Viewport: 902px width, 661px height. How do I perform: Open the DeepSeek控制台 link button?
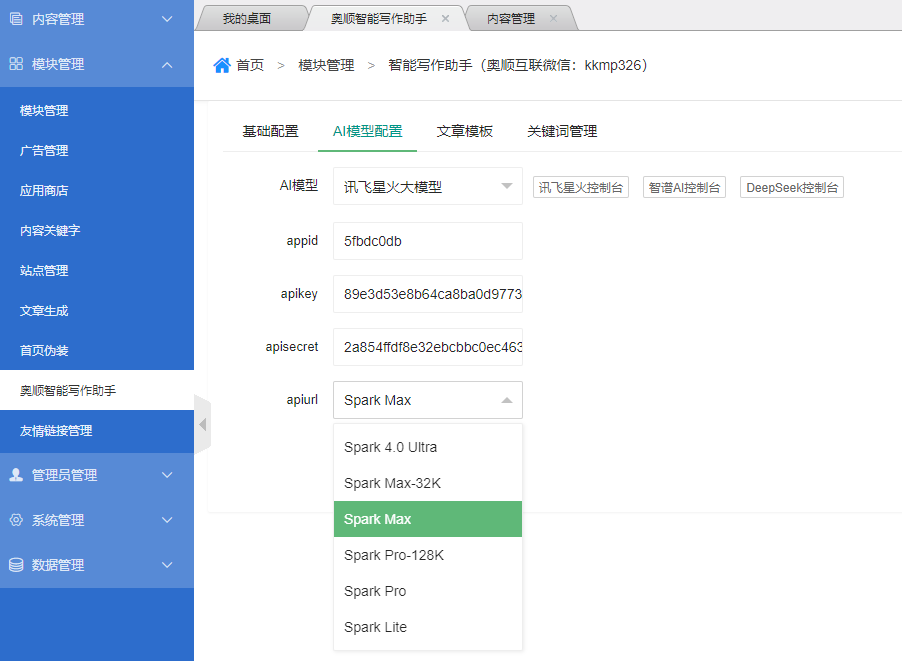click(791, 187)
